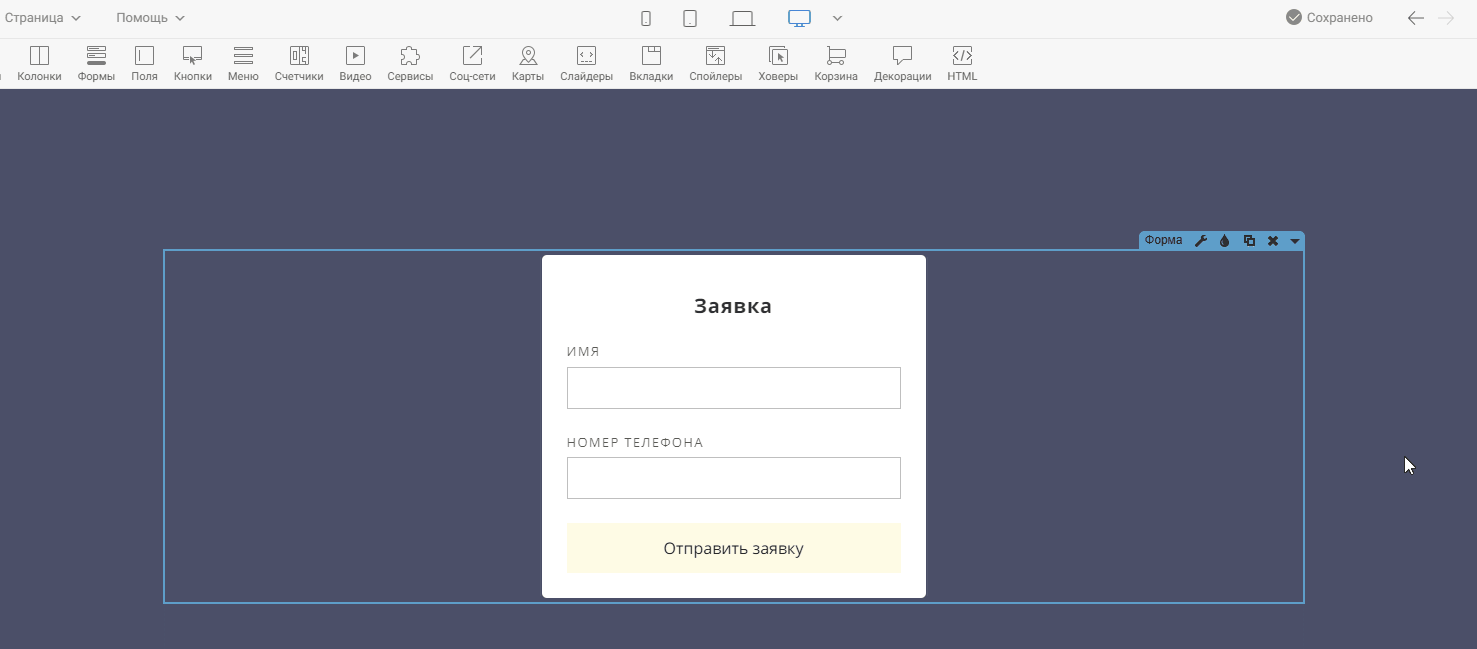Select the Корзина (Cart) widget
1477x649 pixels.
[836, 64]
